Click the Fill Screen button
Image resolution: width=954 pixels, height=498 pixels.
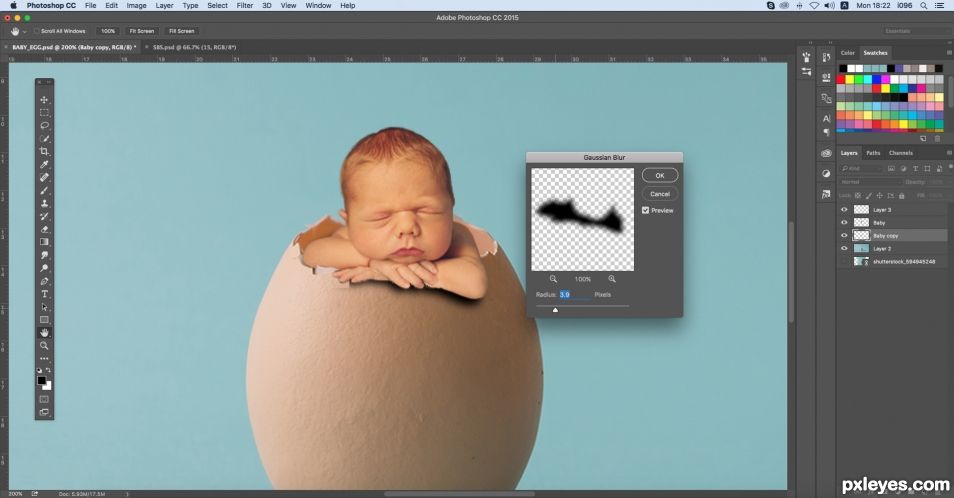(181, 31)
